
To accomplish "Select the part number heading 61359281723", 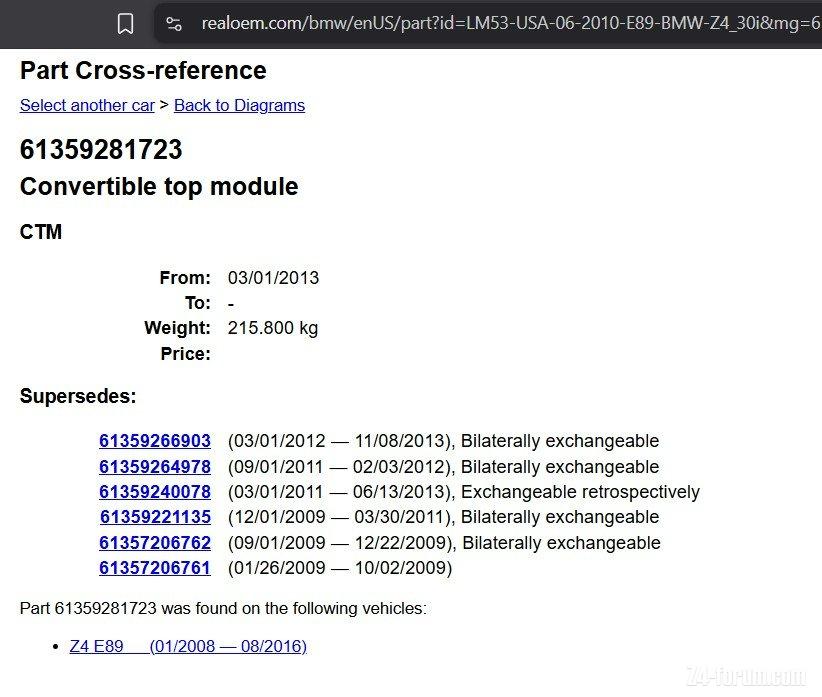I will pyautogui.click(x=101, y=149).
